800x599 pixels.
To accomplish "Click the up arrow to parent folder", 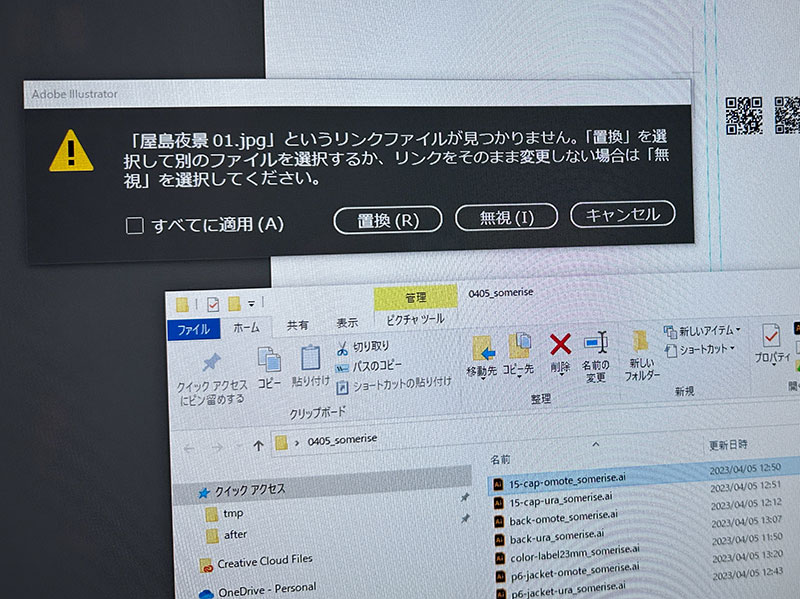I will tap(258, 446).
